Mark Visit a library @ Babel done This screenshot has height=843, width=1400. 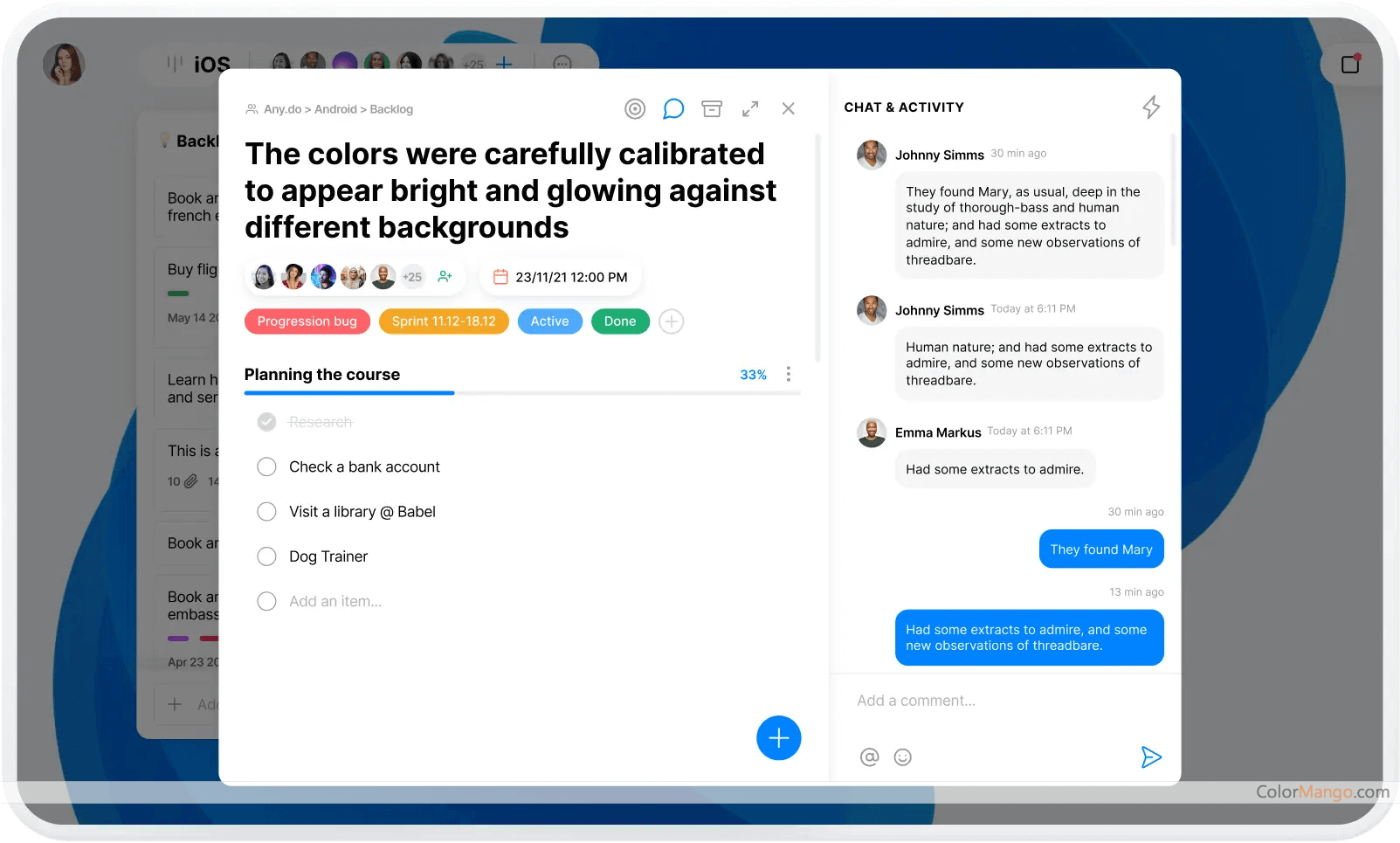pyautogui.click(x=266, y=512)
